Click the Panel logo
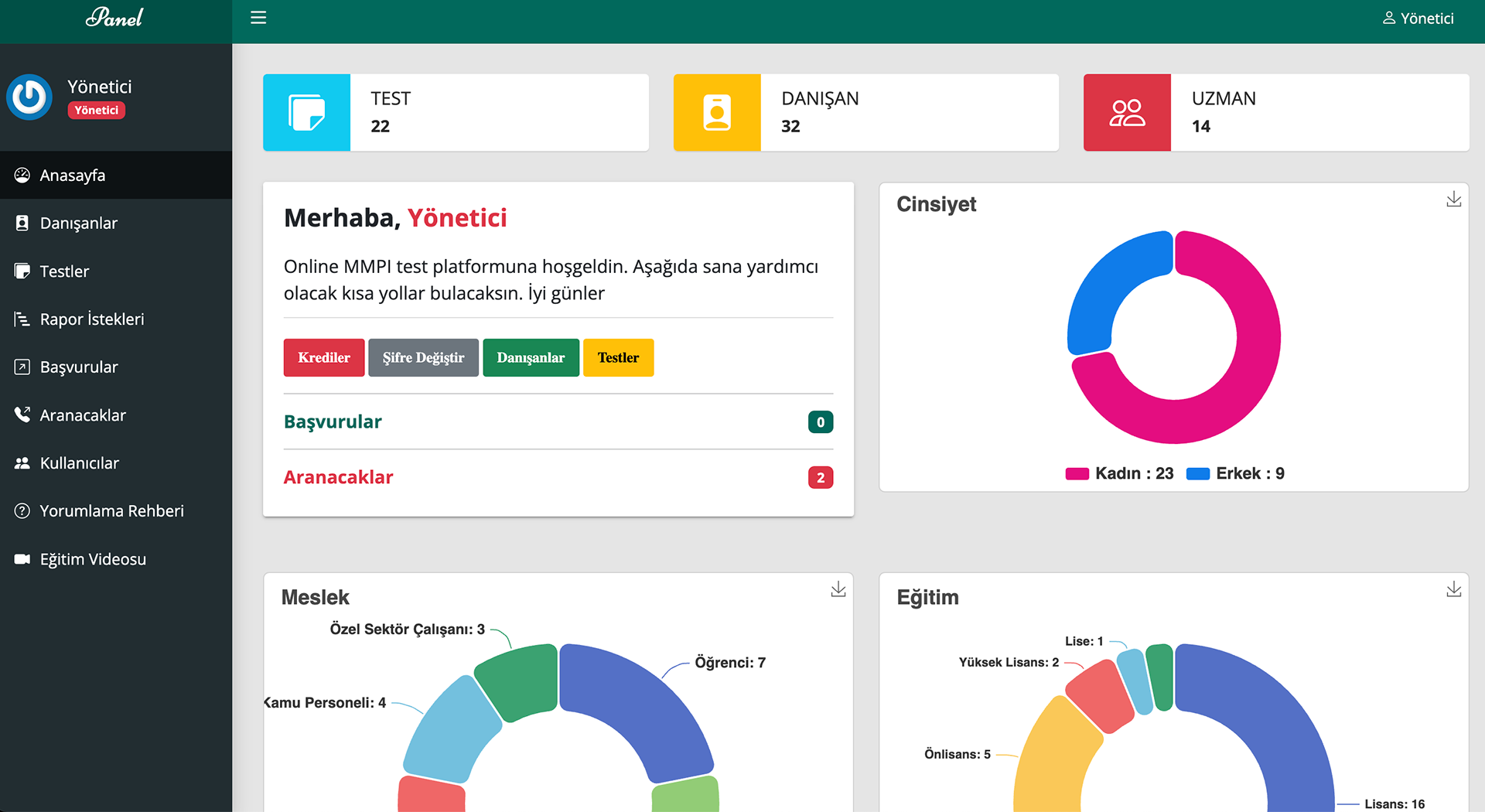This screenshot has width=1485, height=812. click(x=114, y=18)
